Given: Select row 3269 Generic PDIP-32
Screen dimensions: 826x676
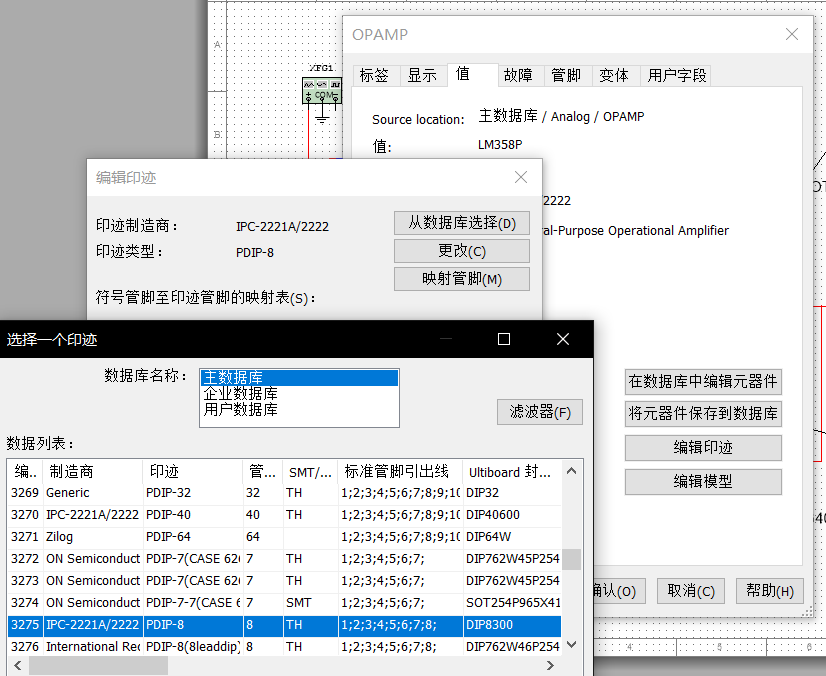Looking at the screenshot, I should [284, 493].
